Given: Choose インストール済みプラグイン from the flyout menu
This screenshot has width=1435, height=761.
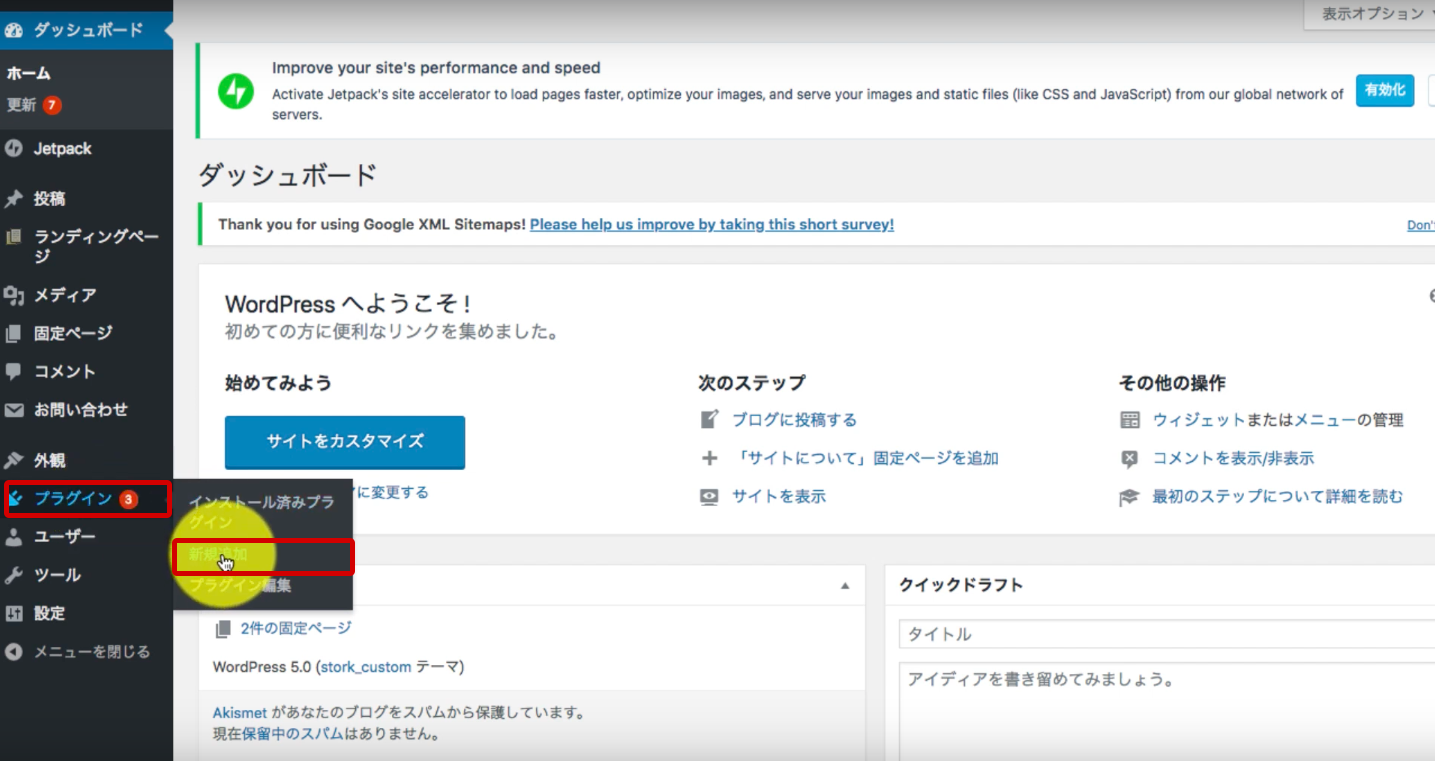Looking at the screenshot, I should point(262,511).
